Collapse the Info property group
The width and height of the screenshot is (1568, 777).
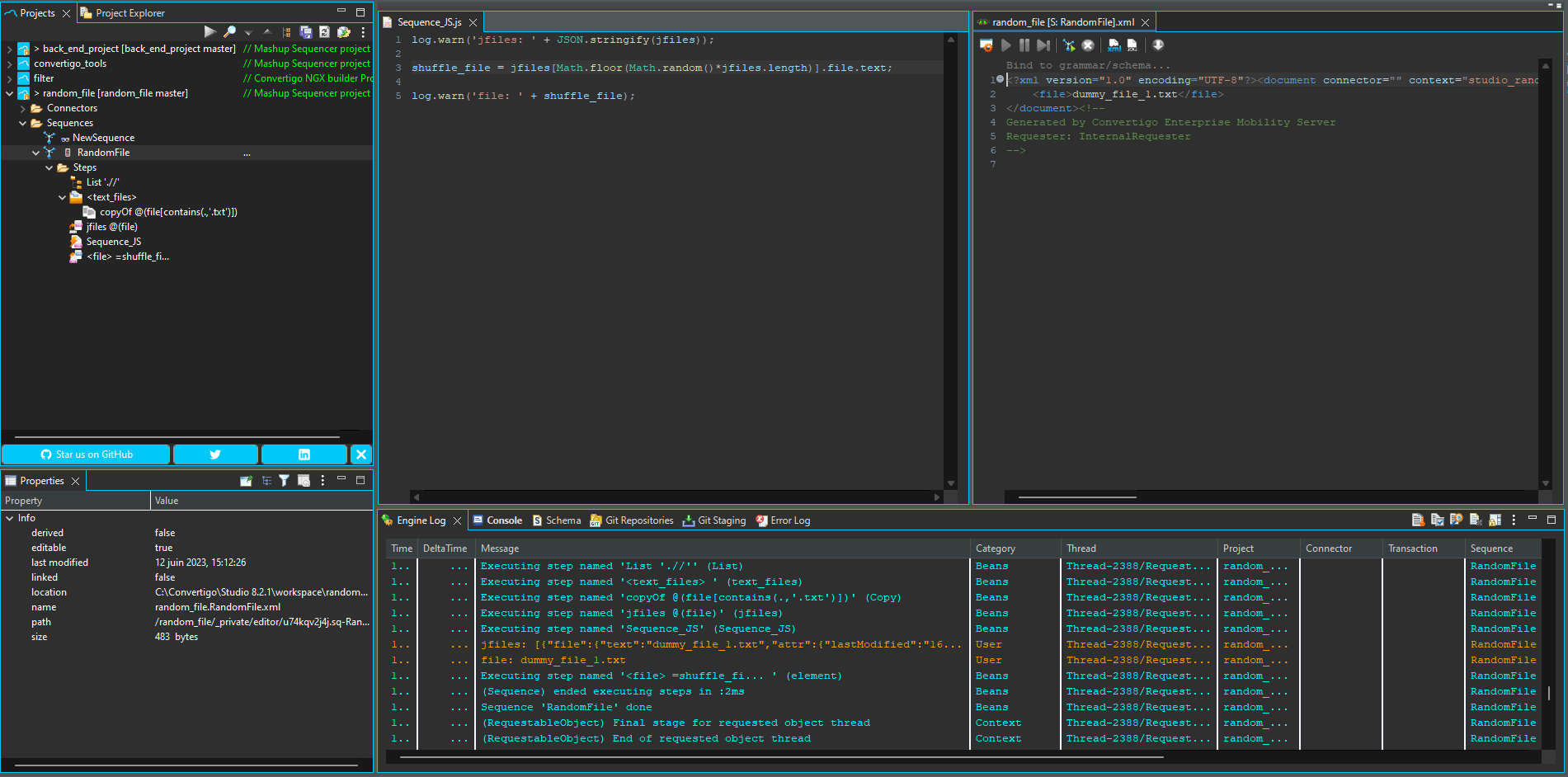coord(9,518)
